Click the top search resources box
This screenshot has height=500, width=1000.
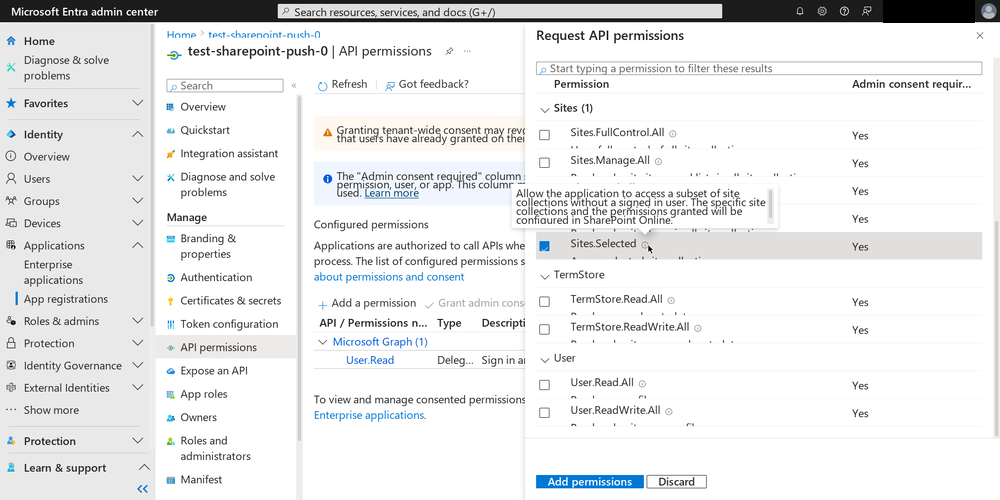point(500,11)
